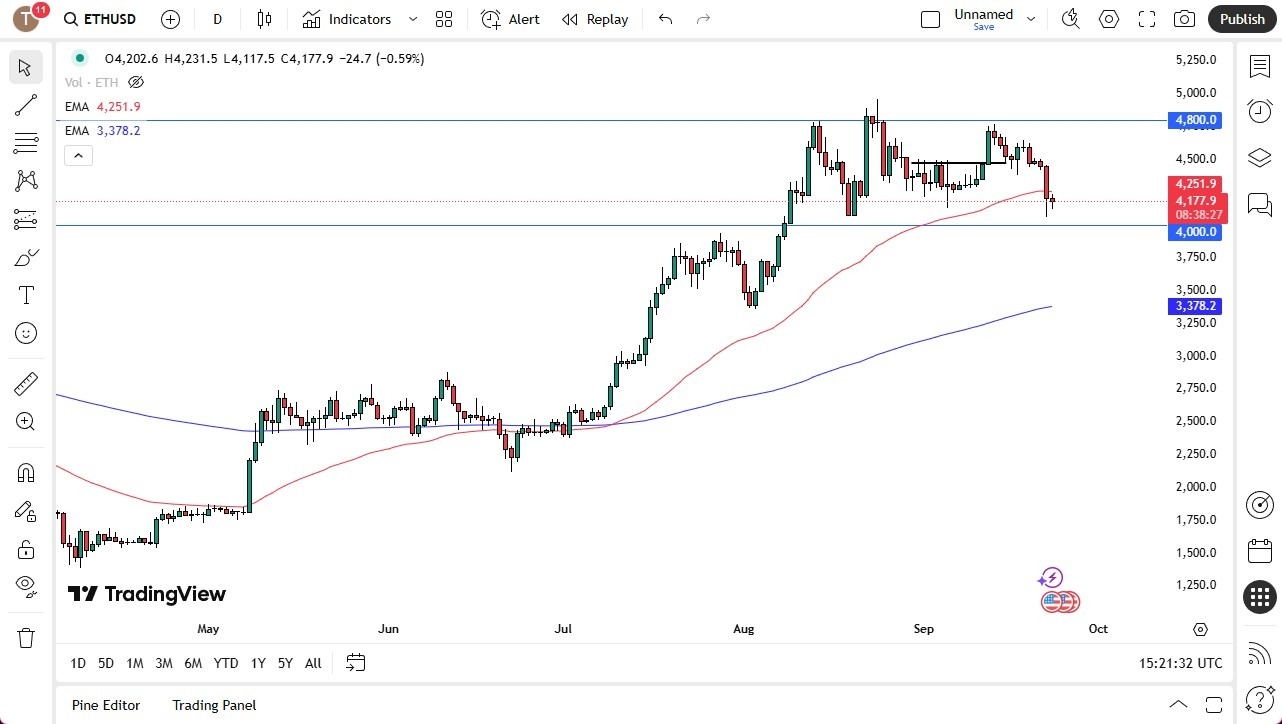Select the Measure ruler tool

25,383
